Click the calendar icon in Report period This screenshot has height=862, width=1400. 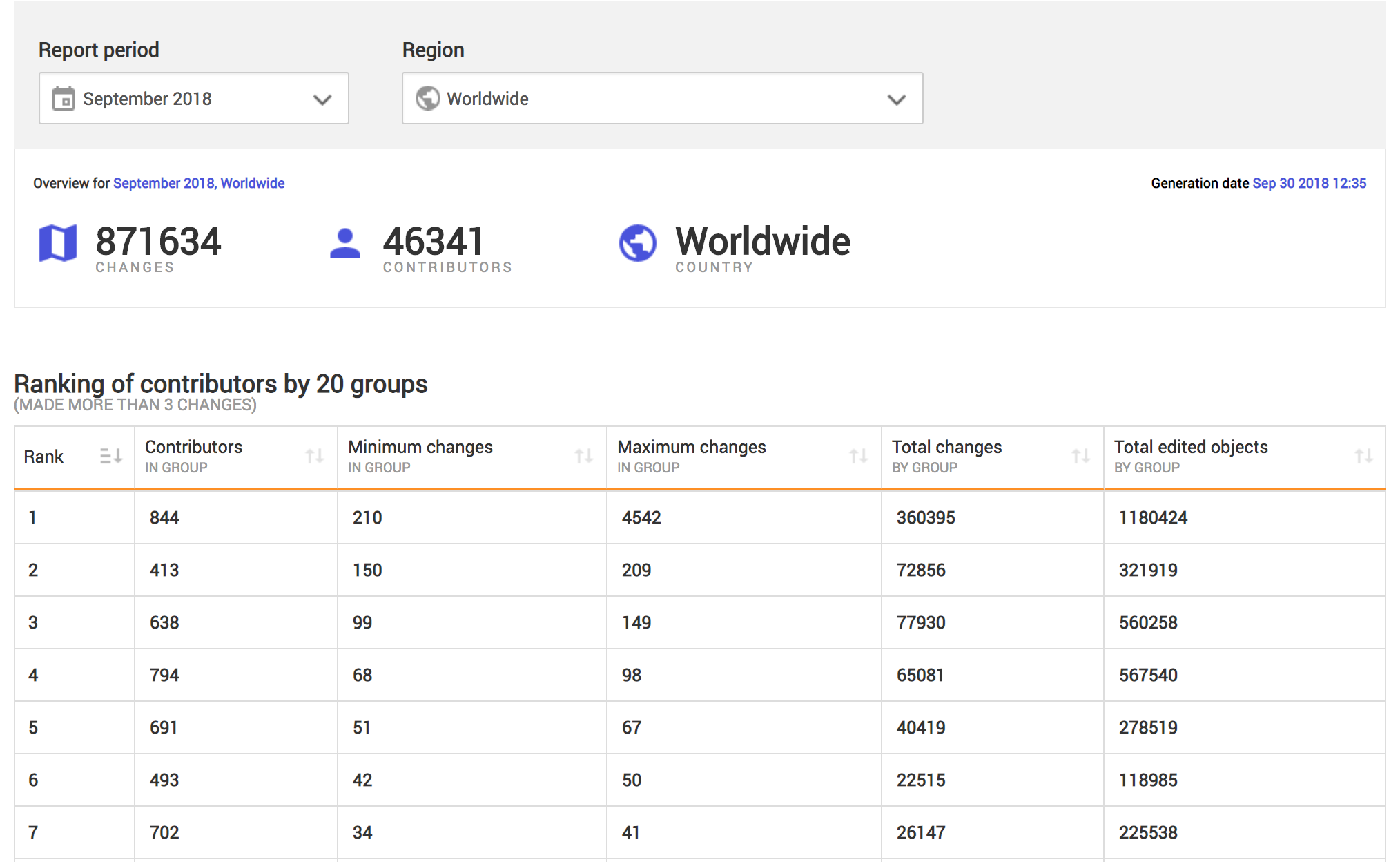(64, 99)
